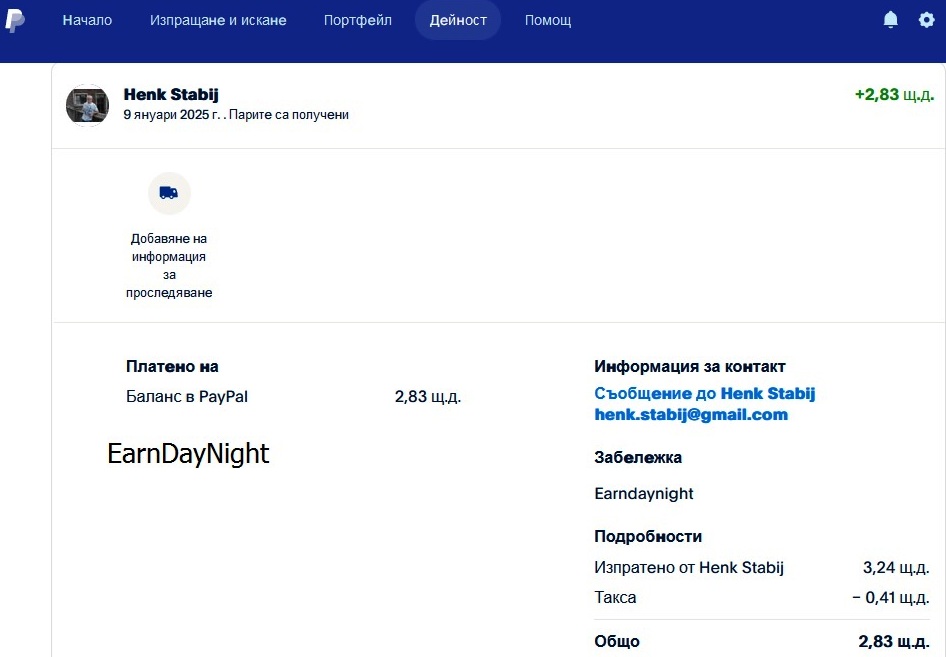
Task: Click the truck tracking info icon
Action: pyautogui.click(x=169, y=193)
